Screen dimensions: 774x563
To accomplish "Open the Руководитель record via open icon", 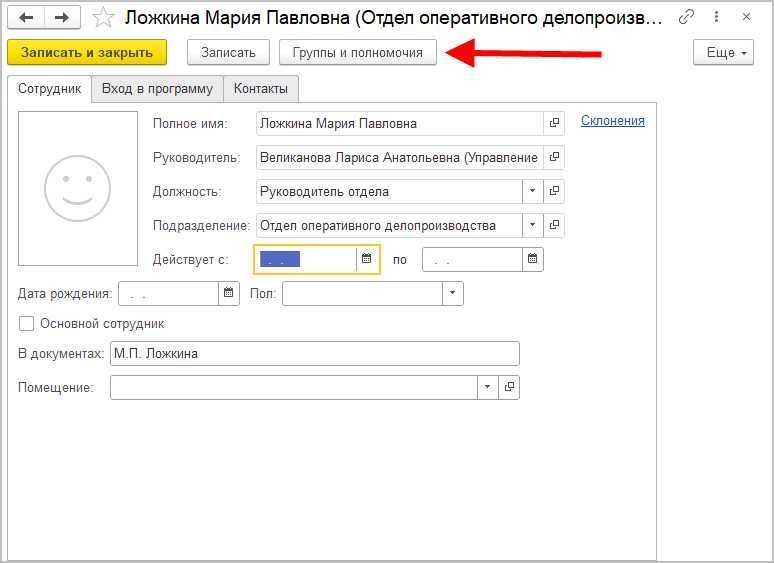I will click(555, 157).
